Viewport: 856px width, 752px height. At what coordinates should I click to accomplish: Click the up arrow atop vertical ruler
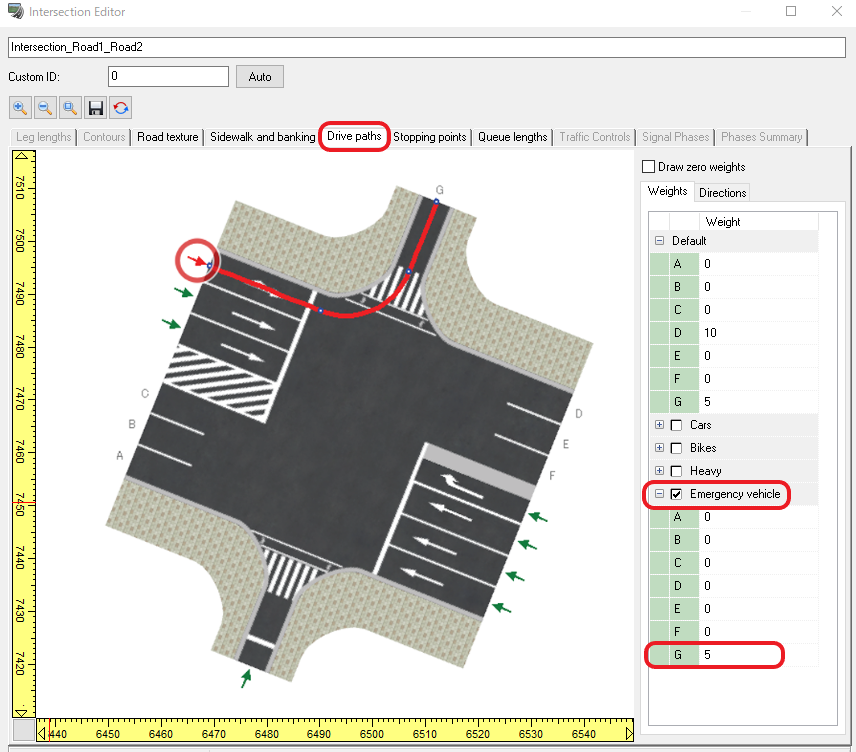(21, 156)
